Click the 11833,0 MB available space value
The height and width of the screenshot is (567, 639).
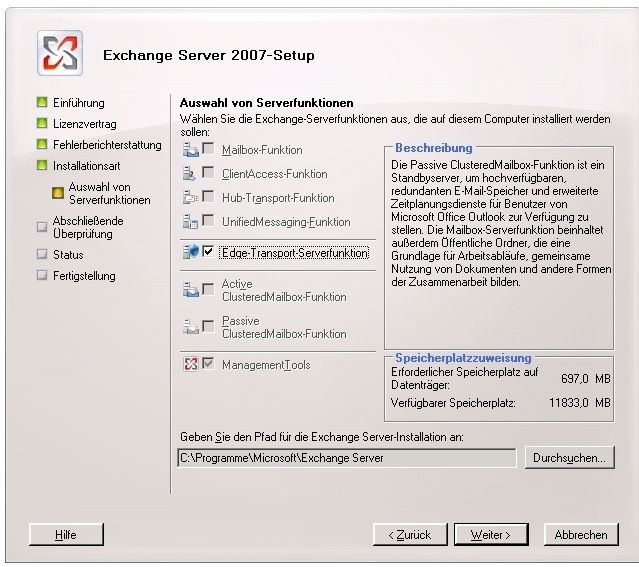click(580, 403)
